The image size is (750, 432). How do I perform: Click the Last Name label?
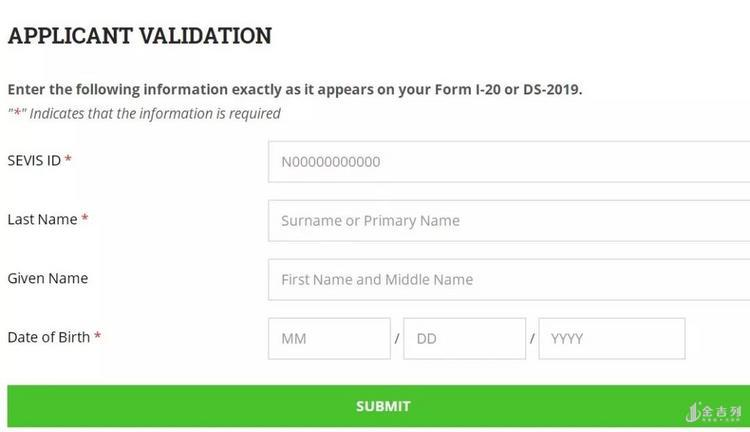(42, 219)
